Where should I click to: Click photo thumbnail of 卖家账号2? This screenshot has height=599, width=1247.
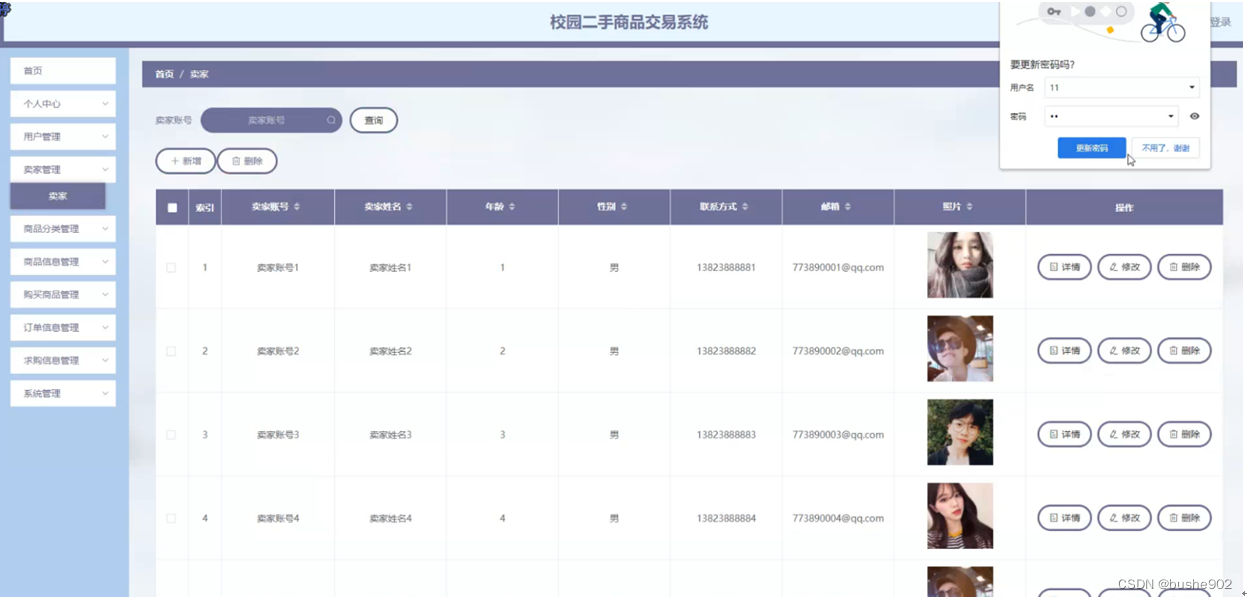click(x=960, y=348)
